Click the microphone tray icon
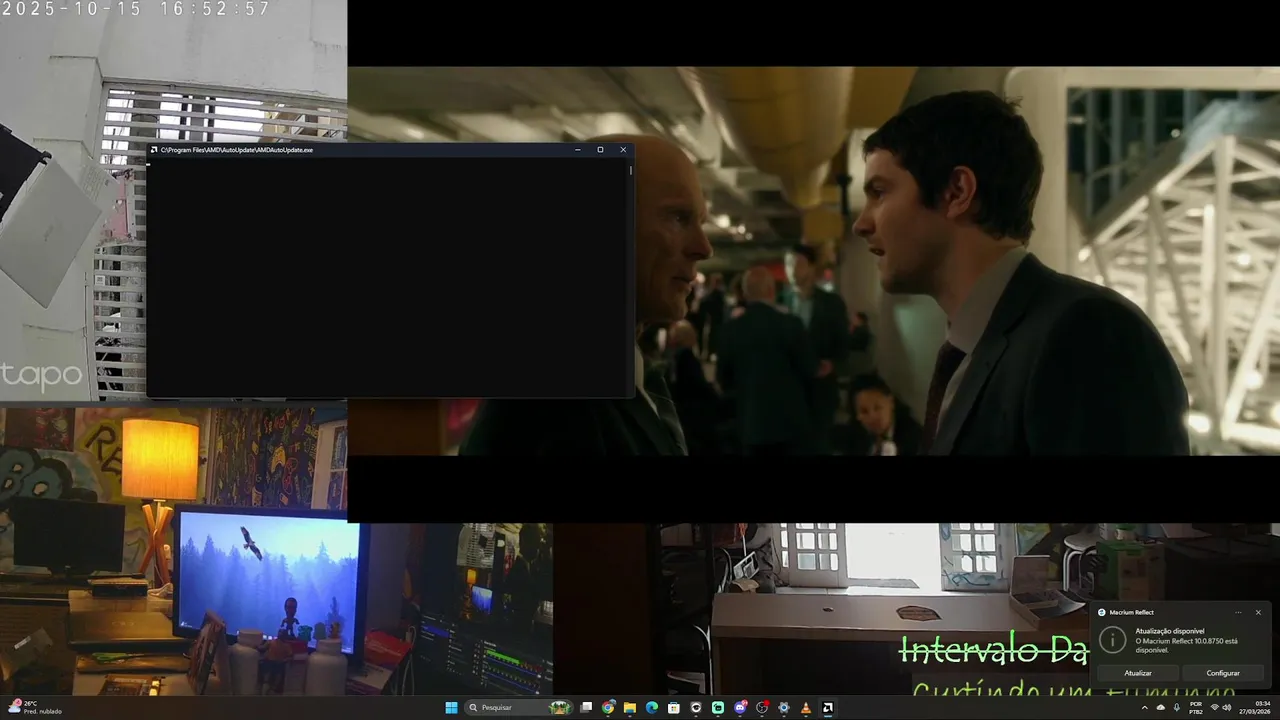The width and height of the screenshot is (1280, 720). [1177, 707]
